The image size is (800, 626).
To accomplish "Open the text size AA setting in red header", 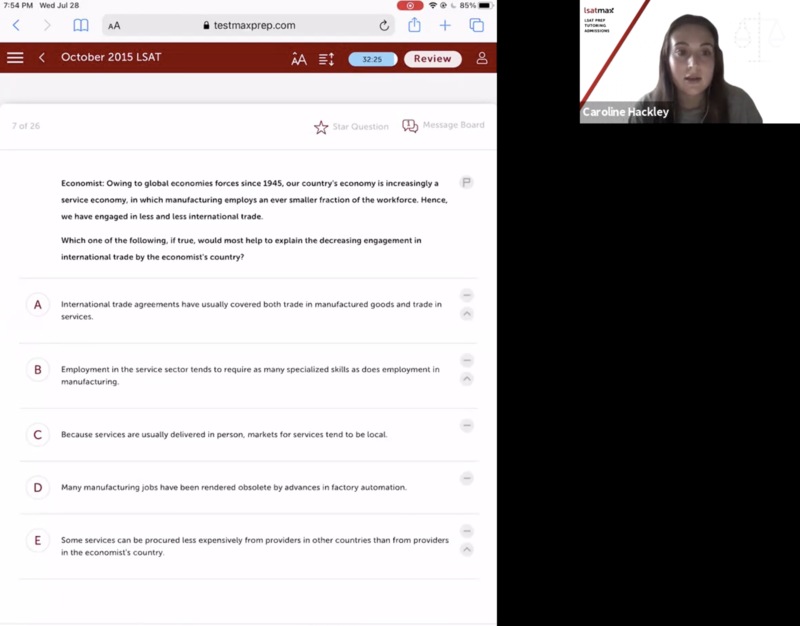I will tap(299, 59).
